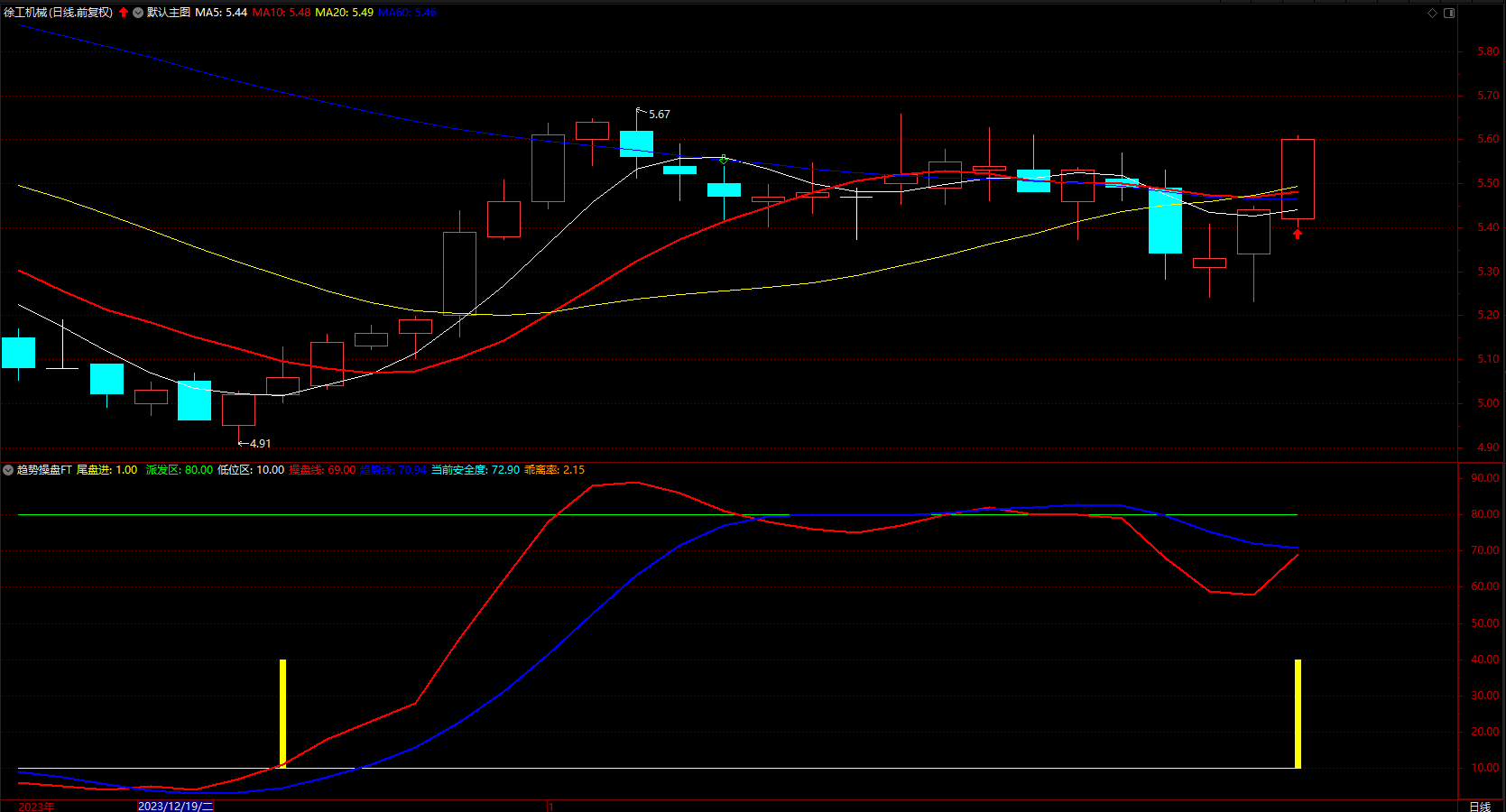Click the 乖离率: 2.15 value label
1506x812 pixels.
click(555, 470)
